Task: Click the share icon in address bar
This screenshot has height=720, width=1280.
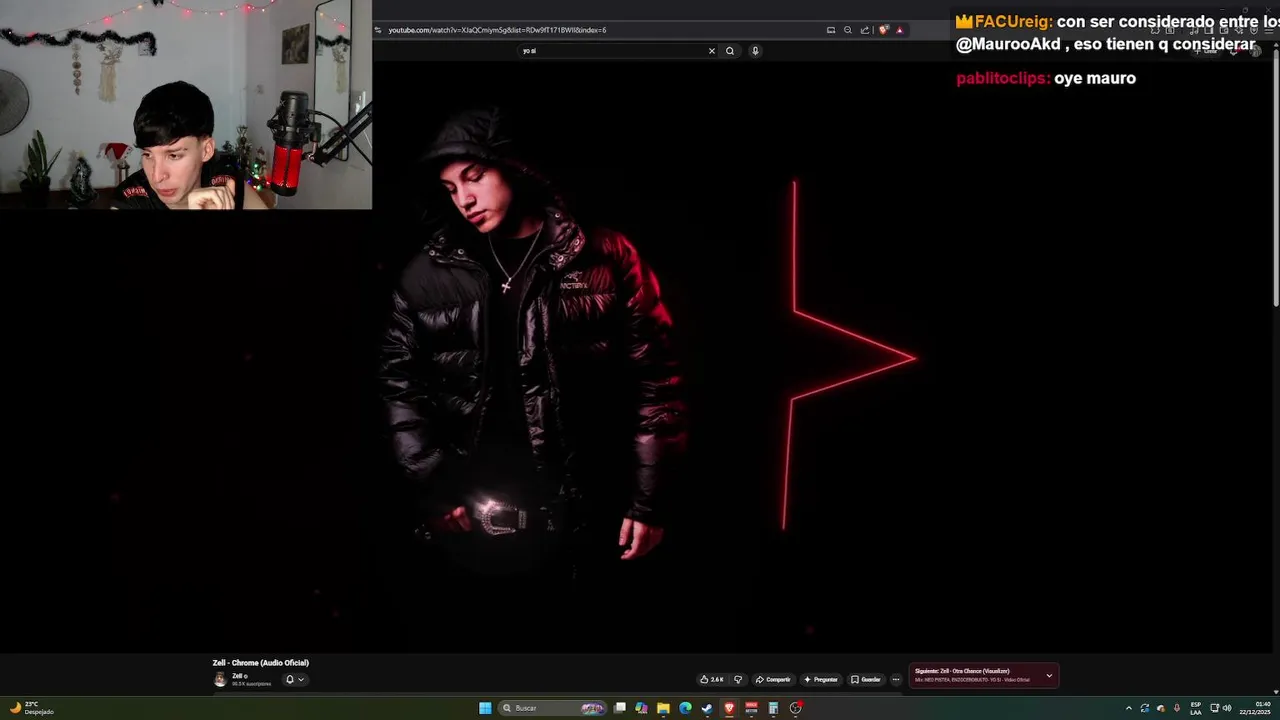Action: point(865,30)
